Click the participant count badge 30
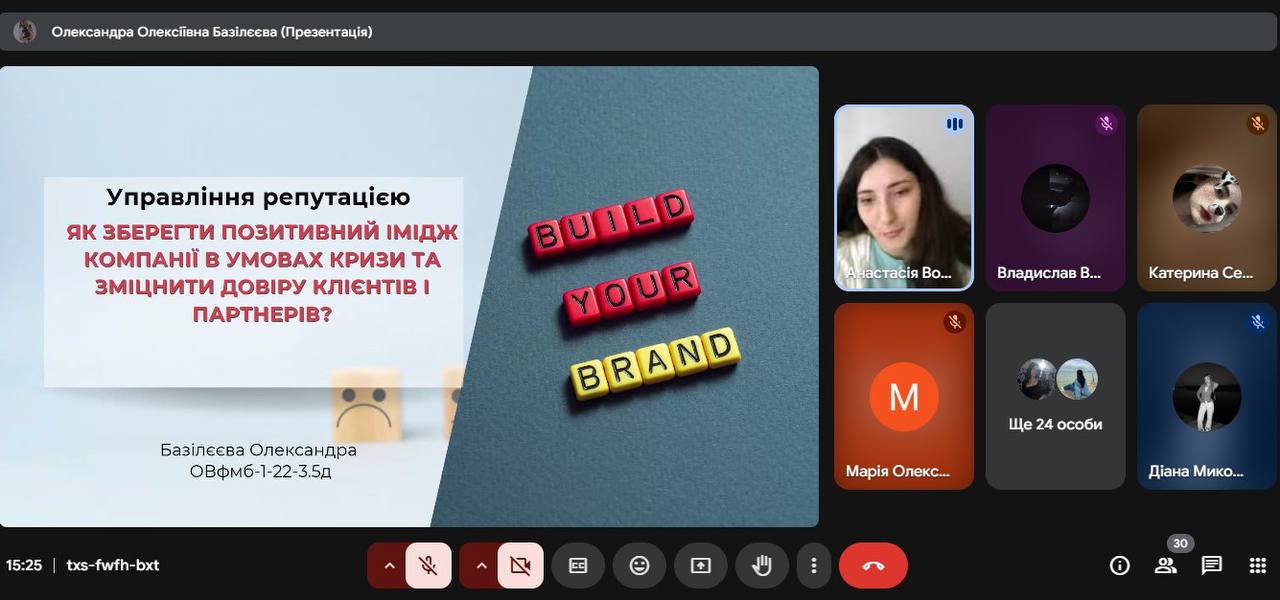Viewport: 1280px width, 600px height. (x=1180, y=544)
